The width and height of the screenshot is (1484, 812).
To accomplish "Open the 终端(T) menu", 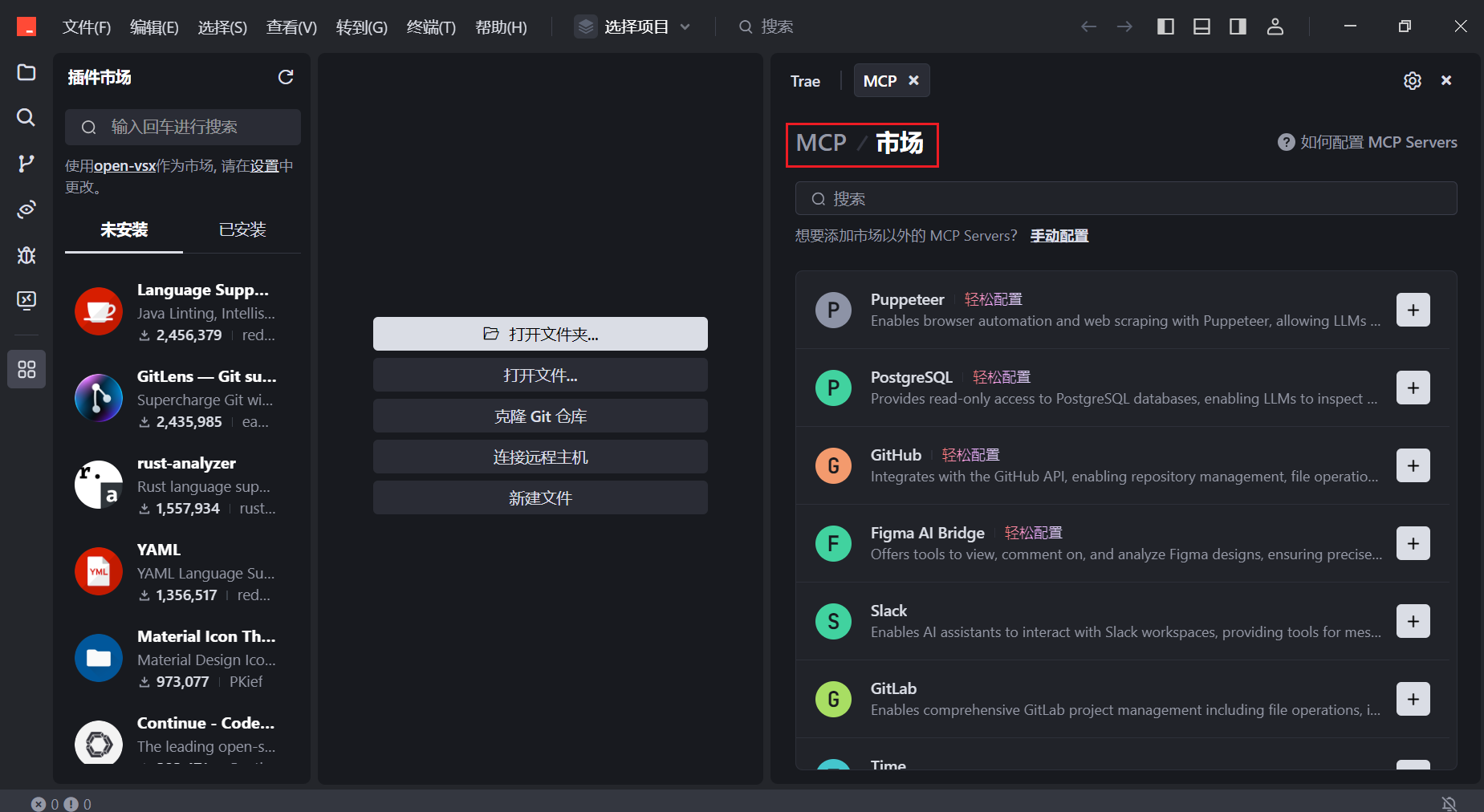I will [430, 26].
